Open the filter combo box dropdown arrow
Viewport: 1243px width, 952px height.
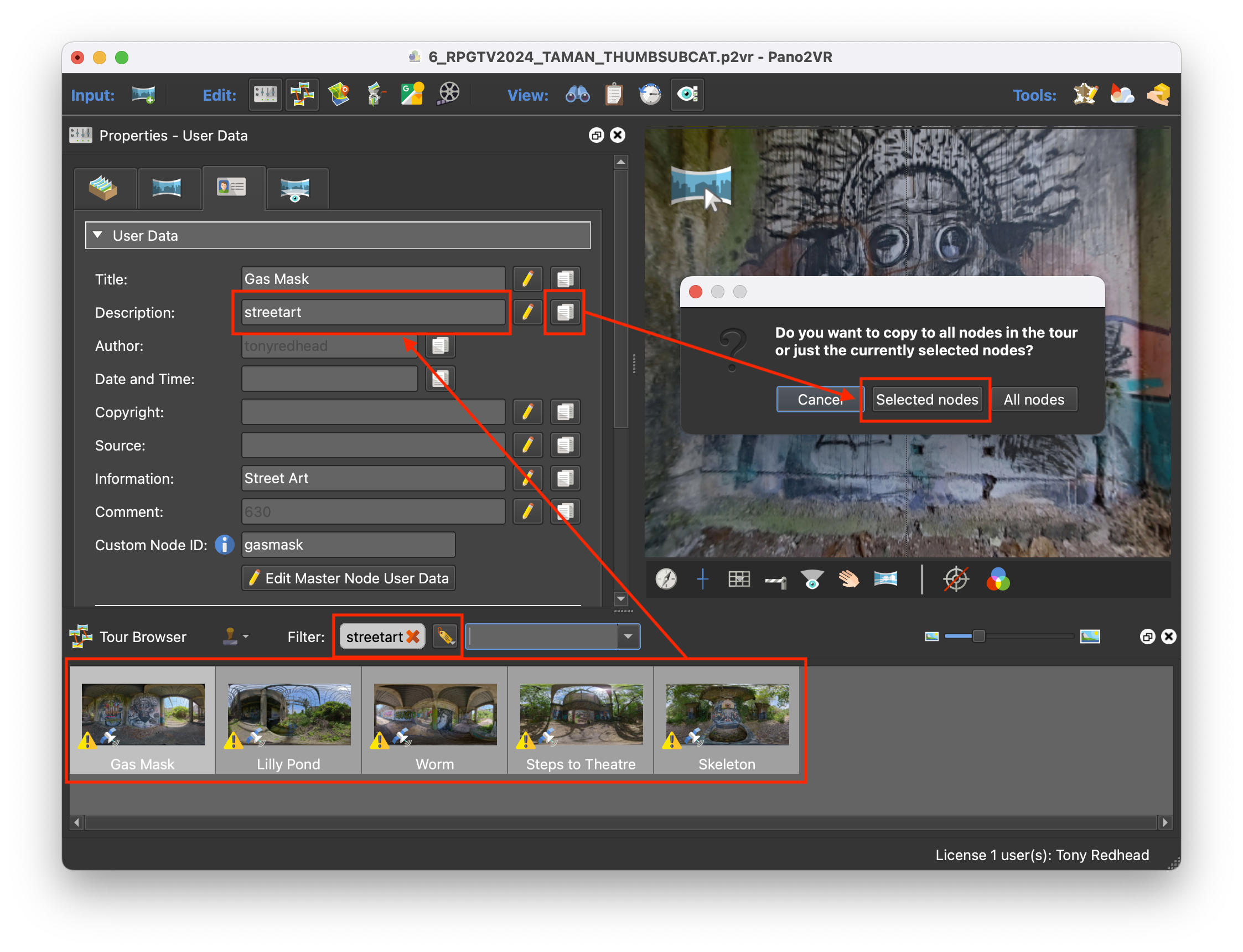pos(628,637)
